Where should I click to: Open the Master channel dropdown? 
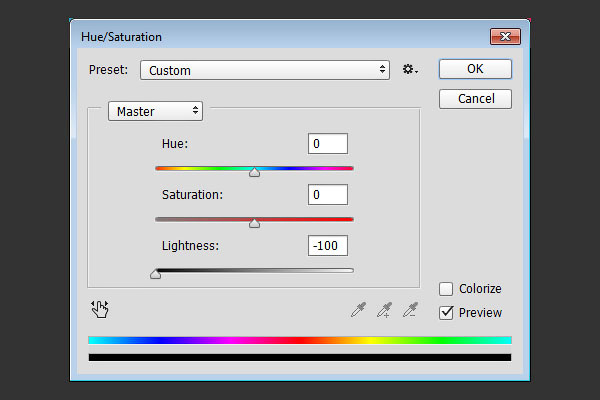pyautogui.click(x=155, y=111)
